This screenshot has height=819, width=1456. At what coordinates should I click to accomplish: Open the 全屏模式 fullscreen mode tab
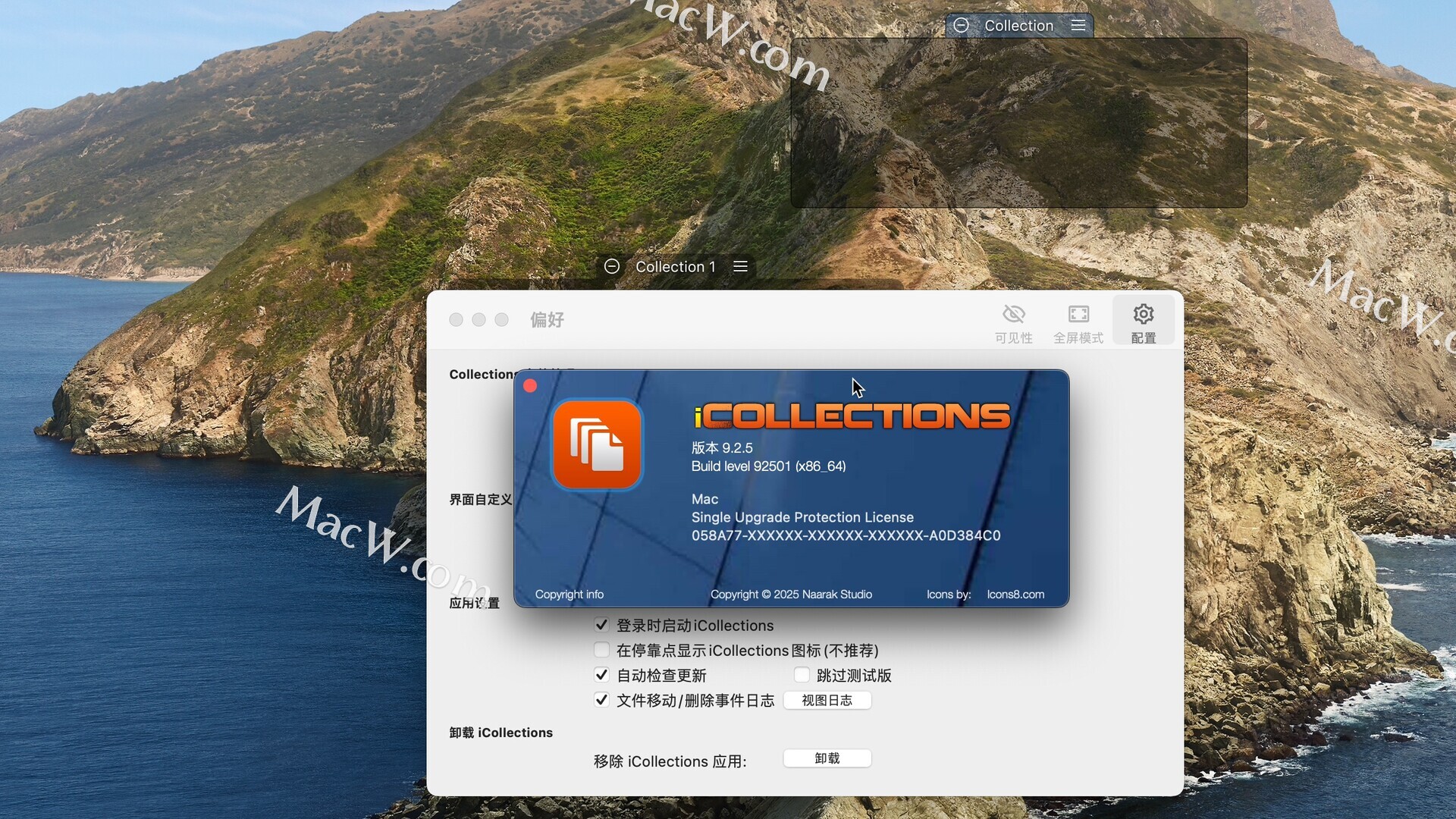1078,324
